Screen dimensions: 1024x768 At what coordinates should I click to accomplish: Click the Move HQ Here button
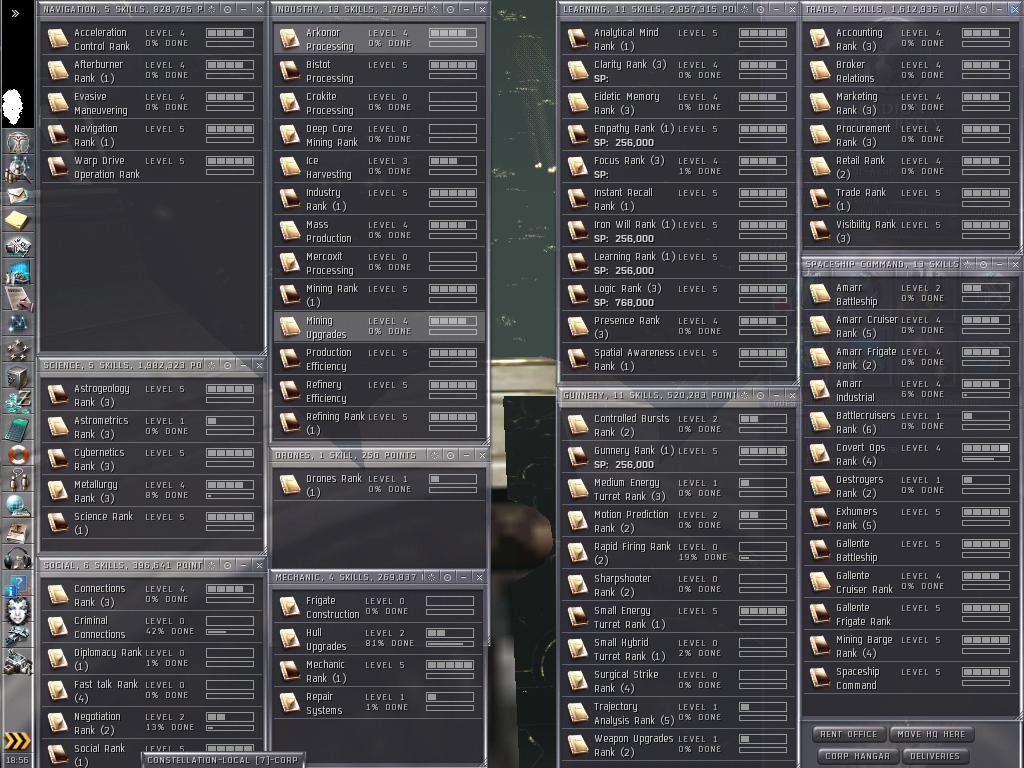[931, 734]
